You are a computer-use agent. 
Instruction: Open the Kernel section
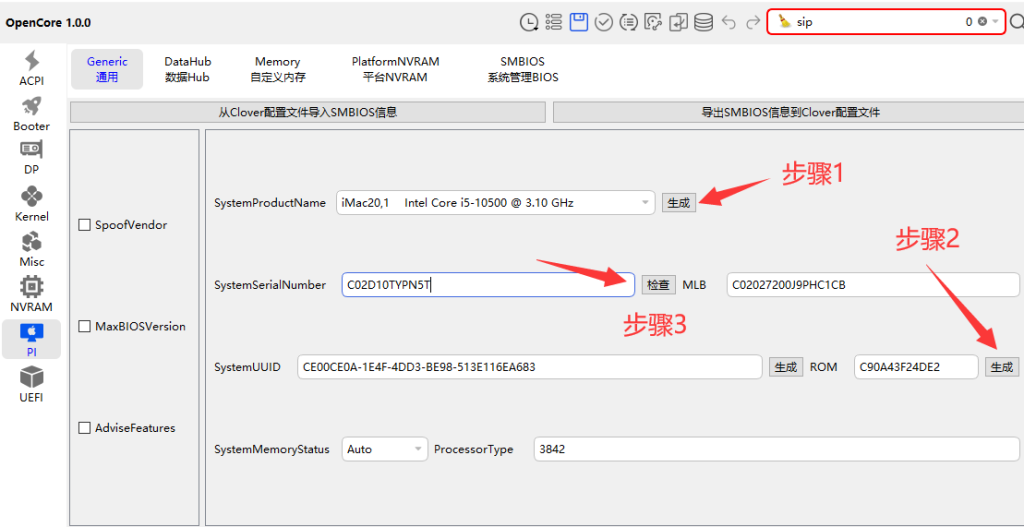[31, 204]
